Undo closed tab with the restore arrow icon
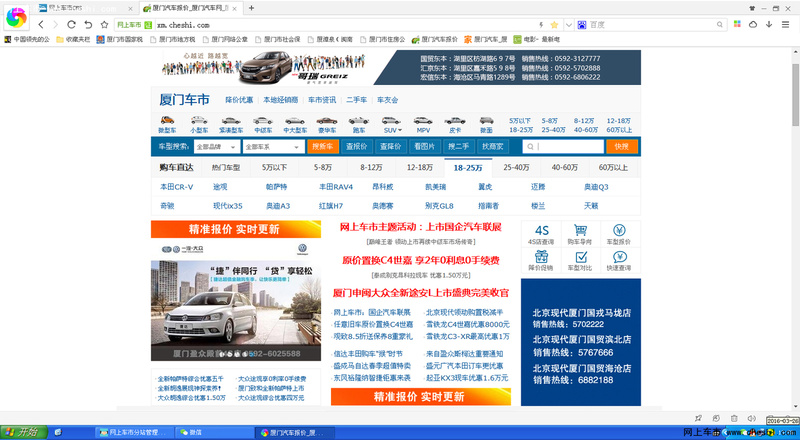Viewport: 800px width, 440px height. pyautogui.click(x=88, y=25)
